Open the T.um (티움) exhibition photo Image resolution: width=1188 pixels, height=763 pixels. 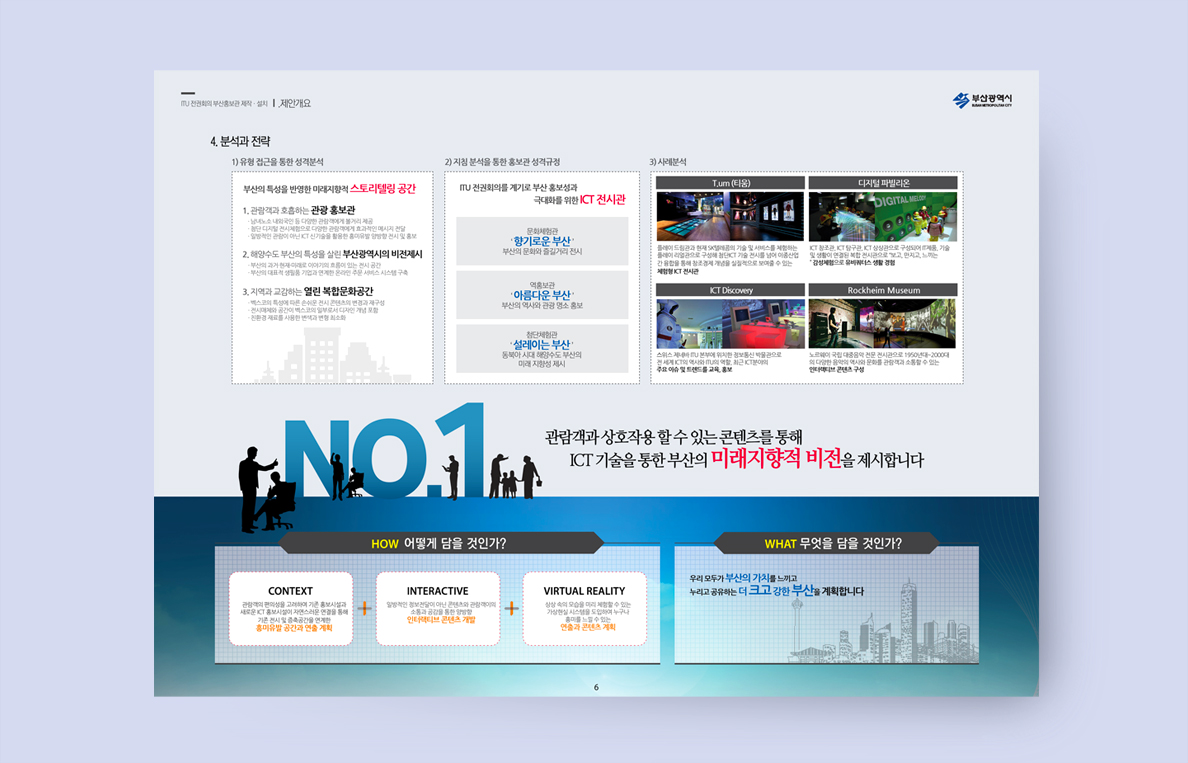click(x=730, y=216)
